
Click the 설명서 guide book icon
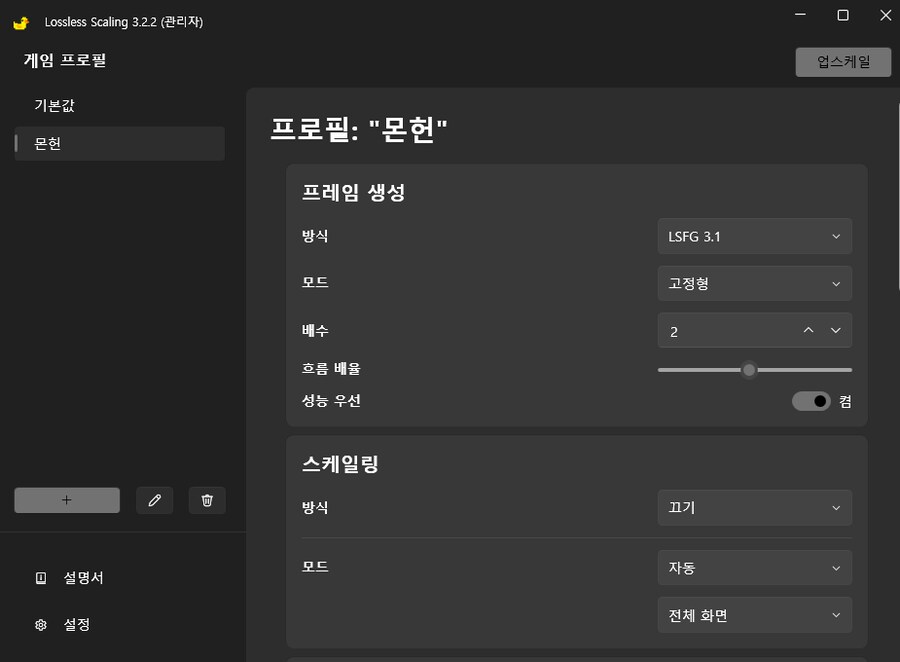click(x=41, y=578)
